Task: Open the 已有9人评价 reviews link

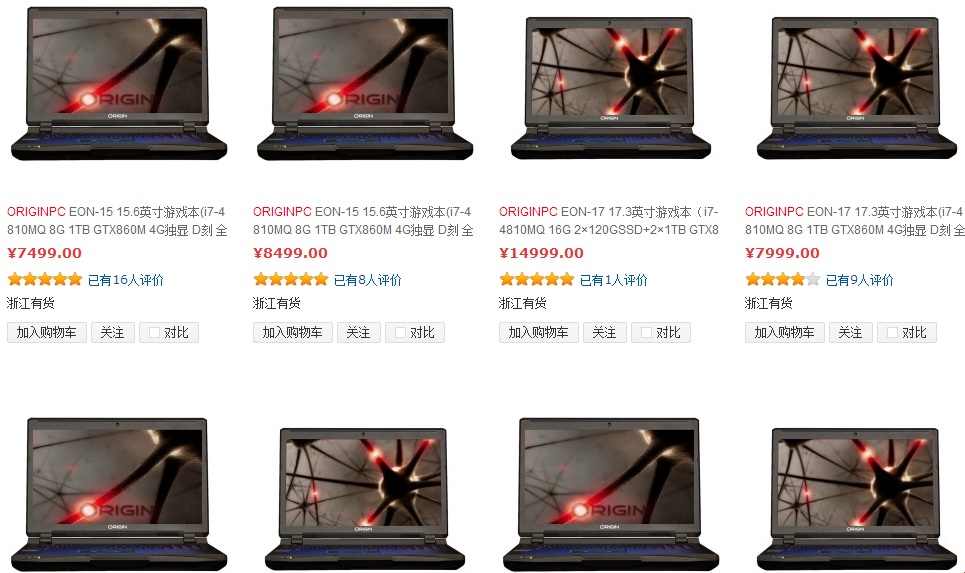Action: coord(860,280)
